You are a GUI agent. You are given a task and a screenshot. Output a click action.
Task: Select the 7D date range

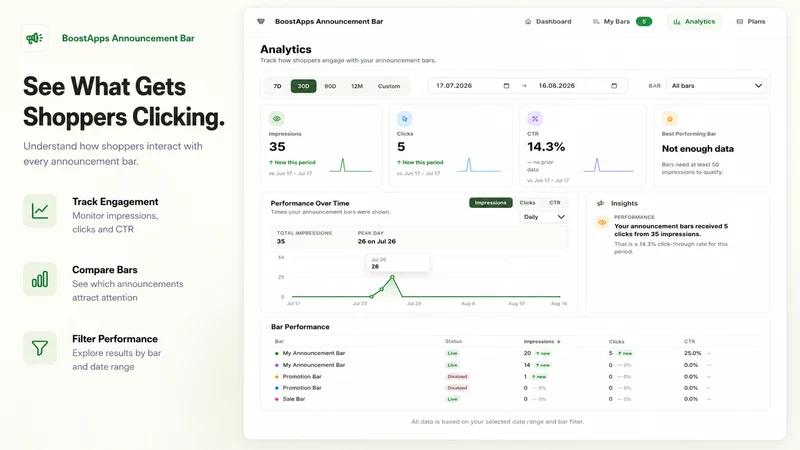pyautogui.click(x=277, y=86)
